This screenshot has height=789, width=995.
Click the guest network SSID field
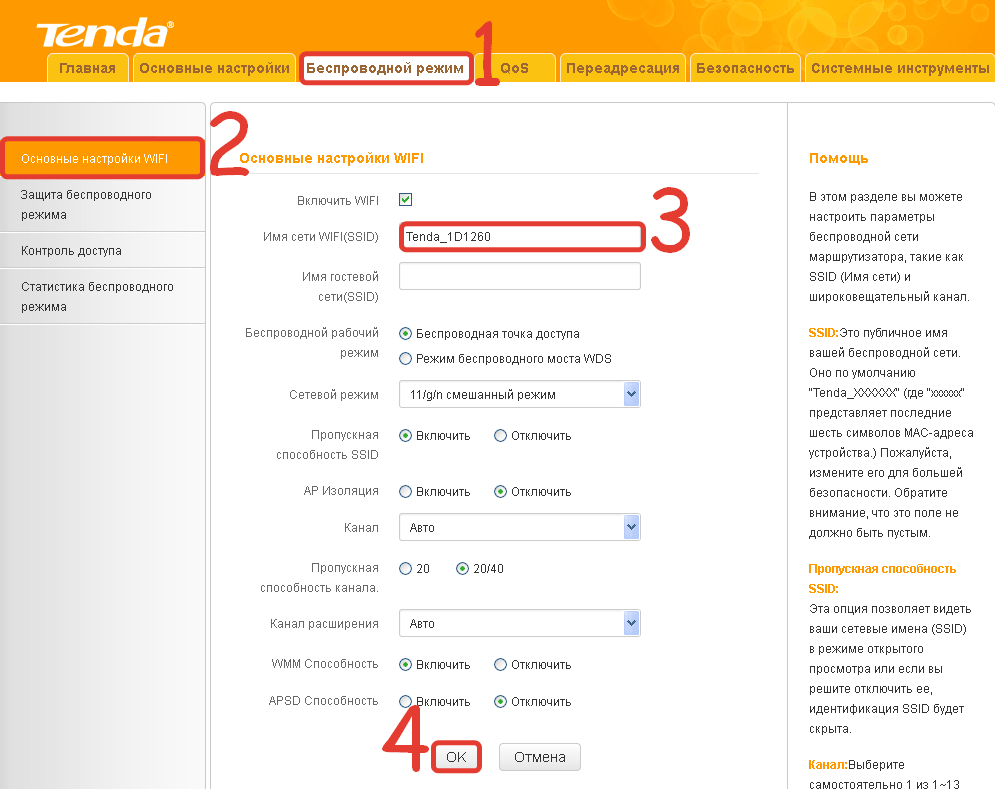520,276
